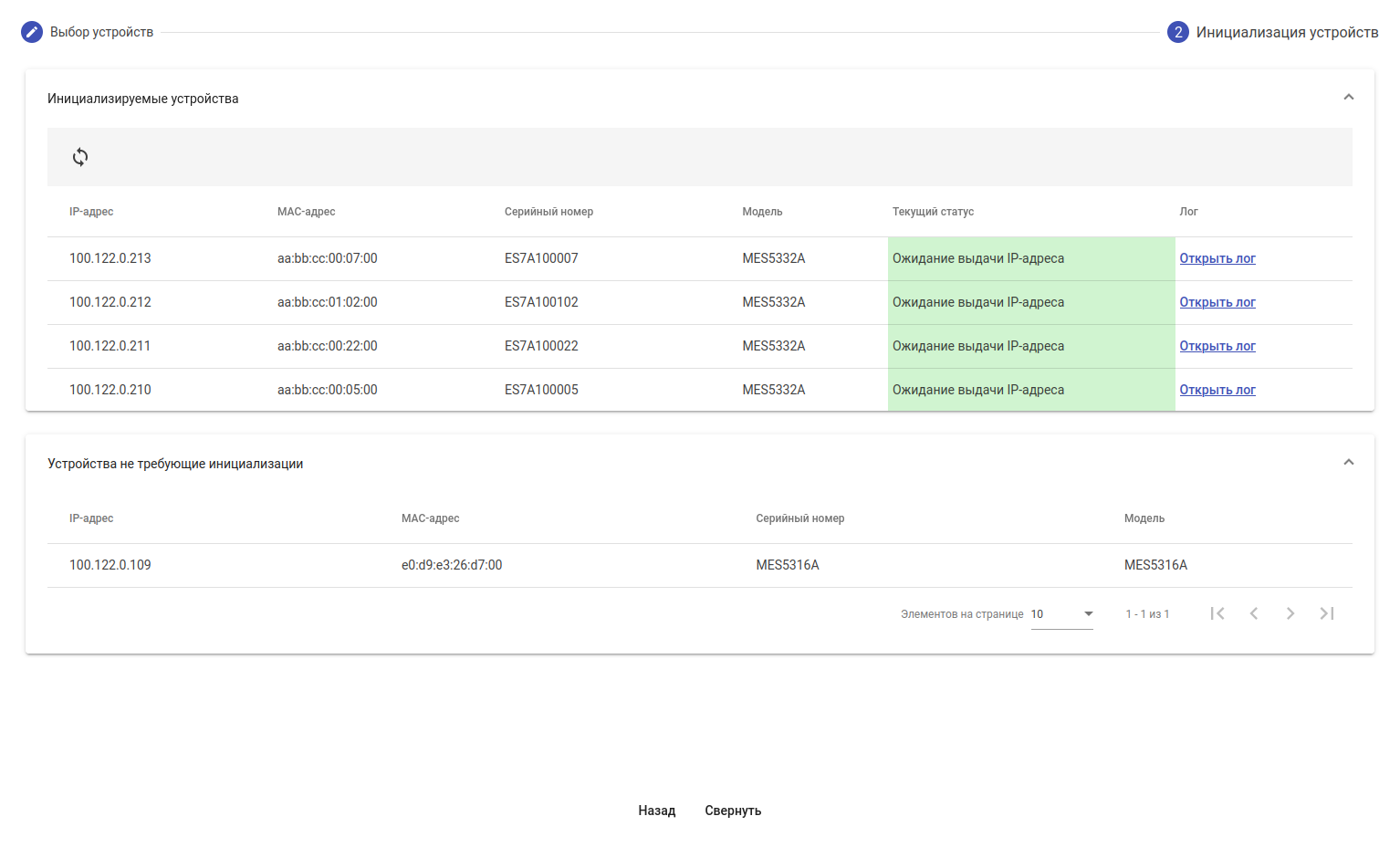Screen dimensions: 1400x858
Task: Go to first page of table
Action: tap(1217, 613)
